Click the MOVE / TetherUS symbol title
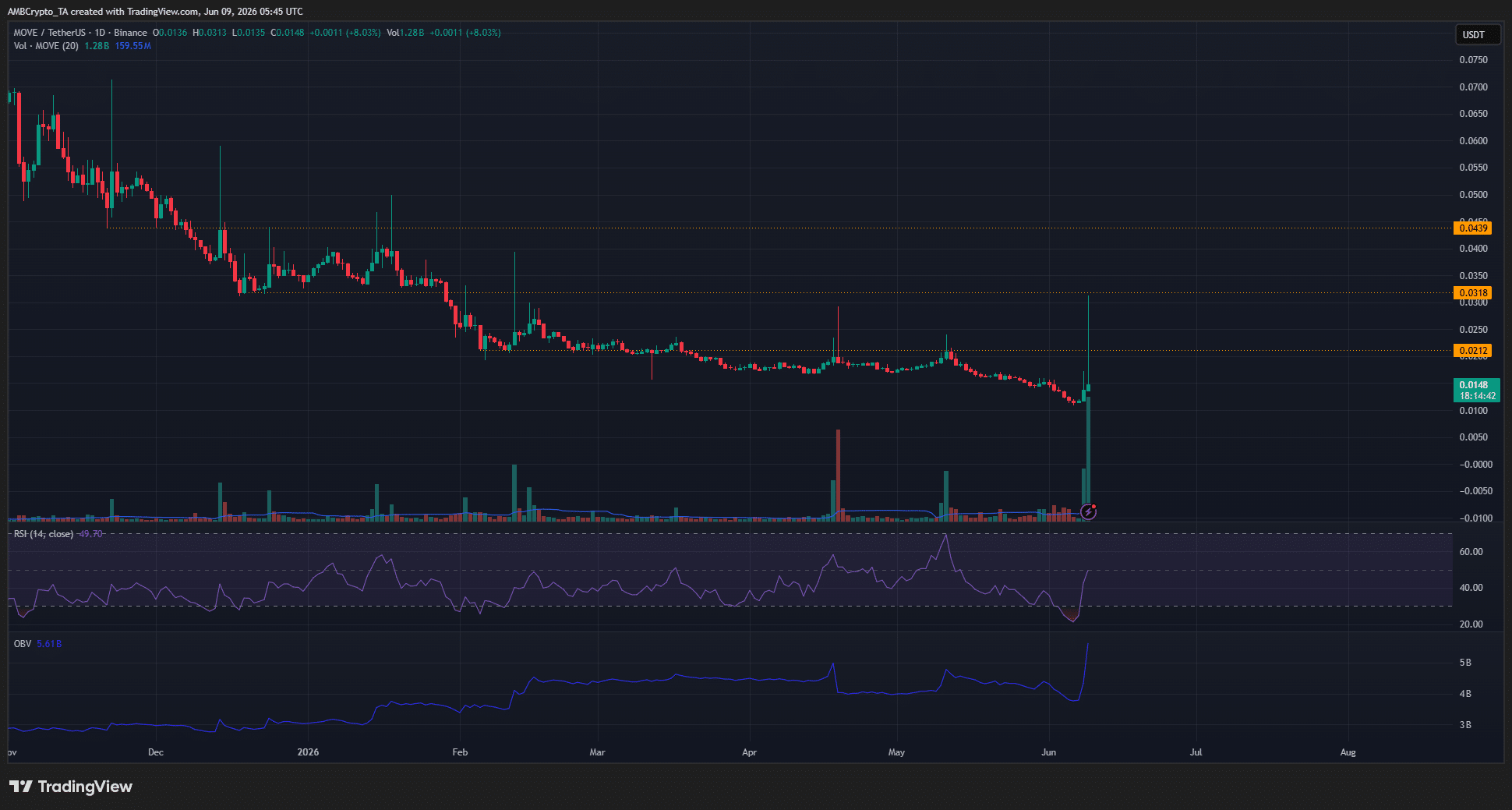Image resolution: width=1512 pixels, height=810 pixels. click(50, 33)
